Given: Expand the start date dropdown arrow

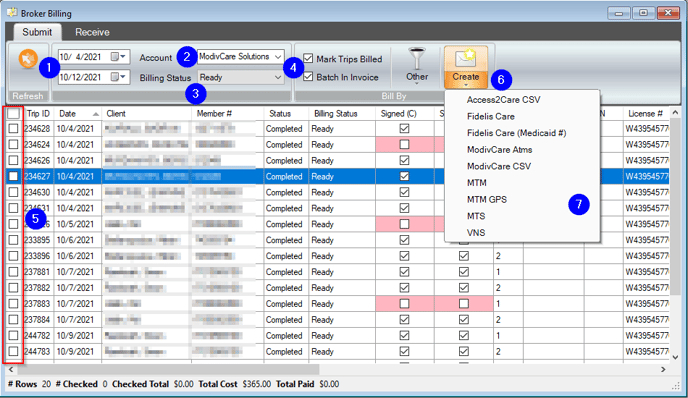Looking at the screenshot, I should click(x=123, y=57).
